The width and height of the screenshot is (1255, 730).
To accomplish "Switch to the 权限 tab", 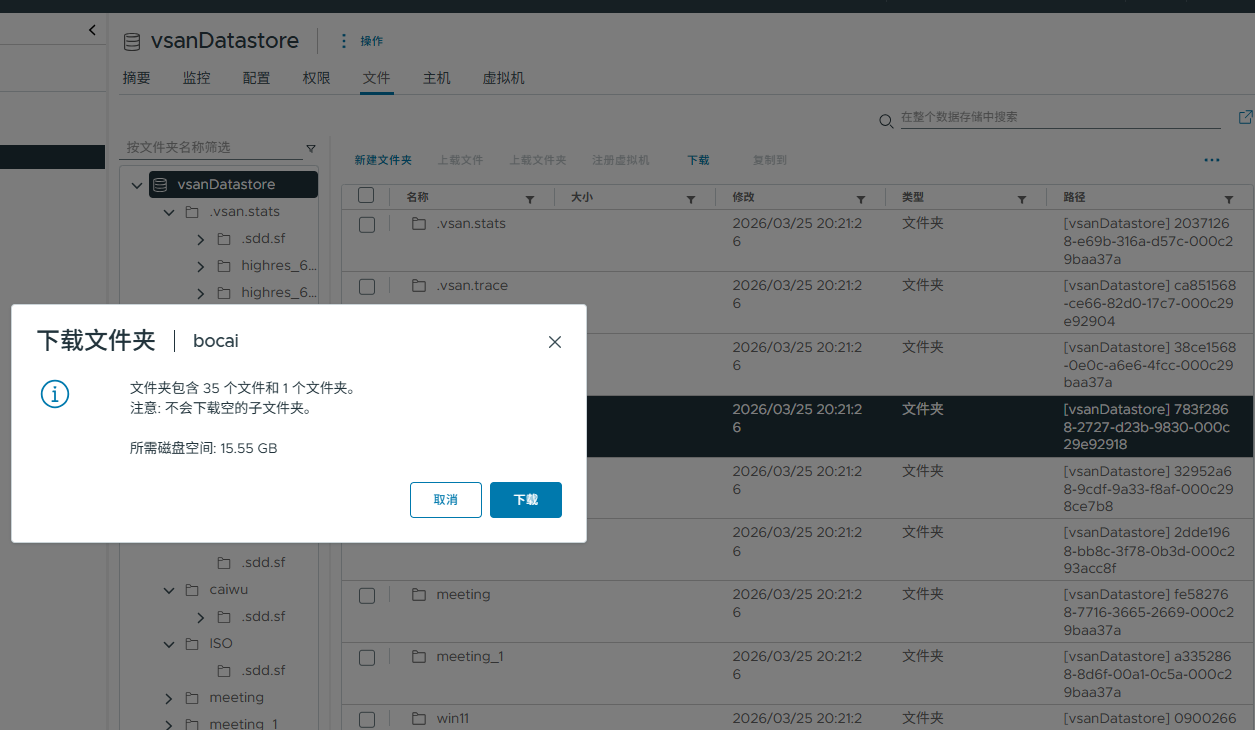I will pos(317,78).
